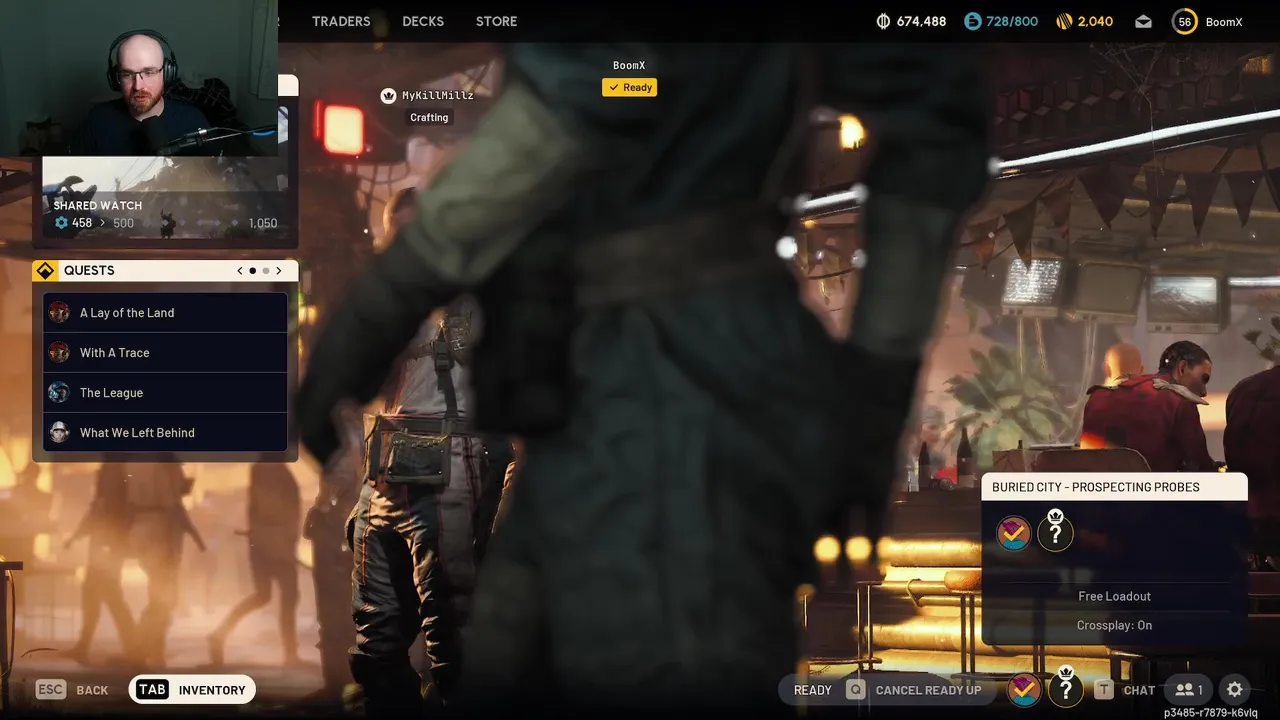Click the Q key prompt icon

tap(855, 690)
